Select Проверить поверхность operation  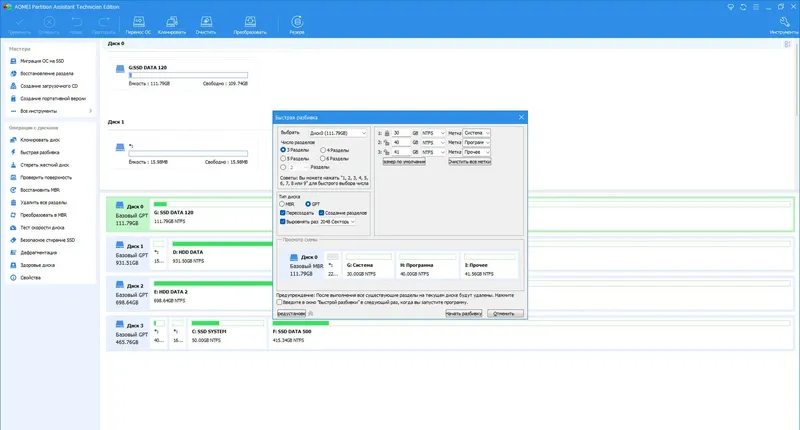pyautogui.click(x=46, y=178)
